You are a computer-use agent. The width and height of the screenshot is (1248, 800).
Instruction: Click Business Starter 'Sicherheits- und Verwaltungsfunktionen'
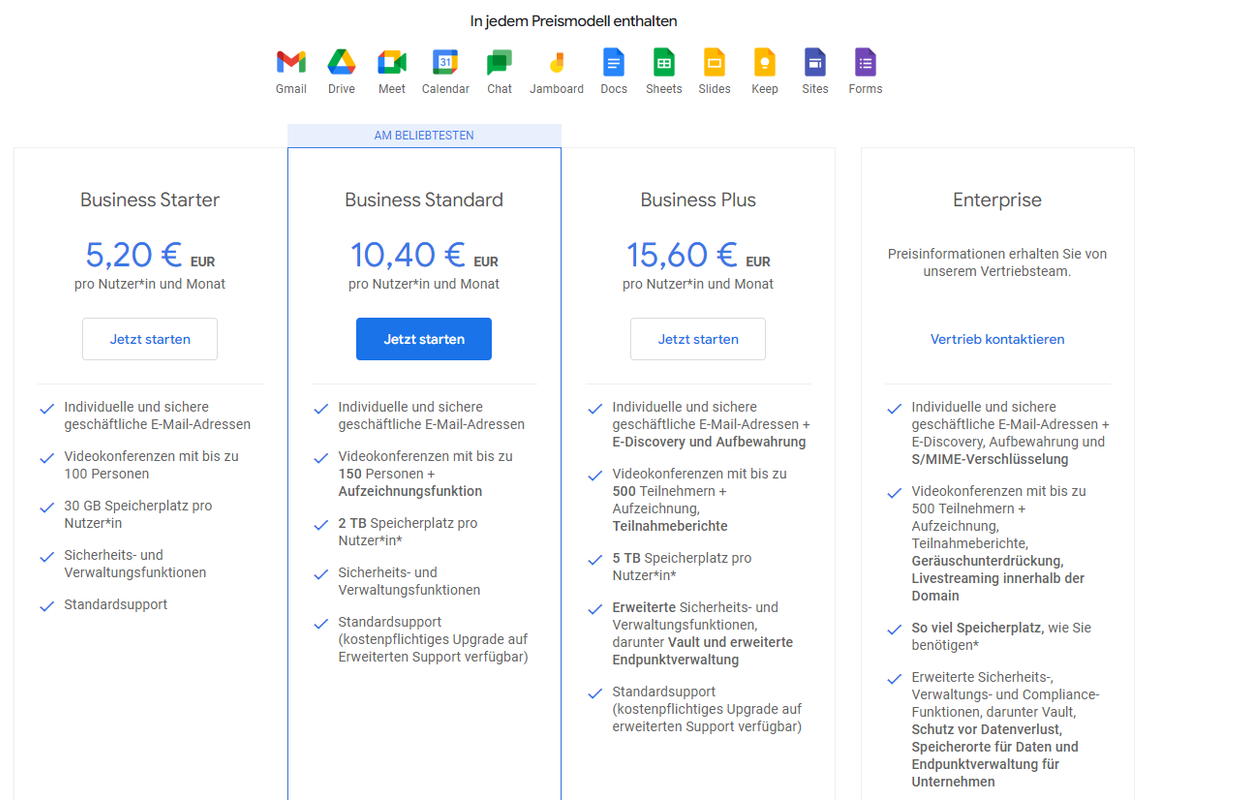pos(135,564)
